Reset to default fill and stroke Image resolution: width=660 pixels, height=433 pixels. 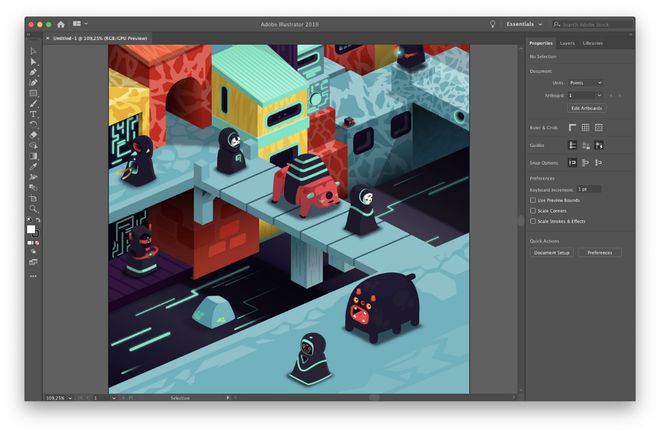click(29, 220)
